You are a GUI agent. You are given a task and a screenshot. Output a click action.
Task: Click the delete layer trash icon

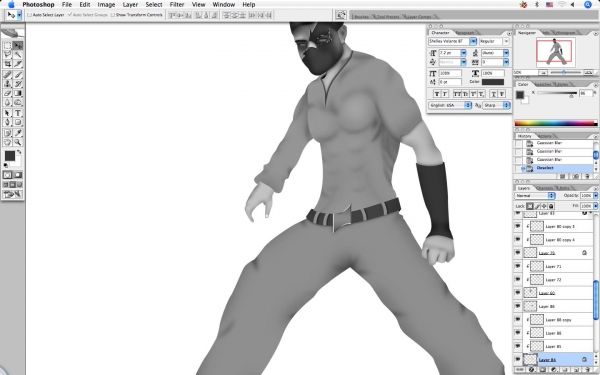(x=587, y=370)
